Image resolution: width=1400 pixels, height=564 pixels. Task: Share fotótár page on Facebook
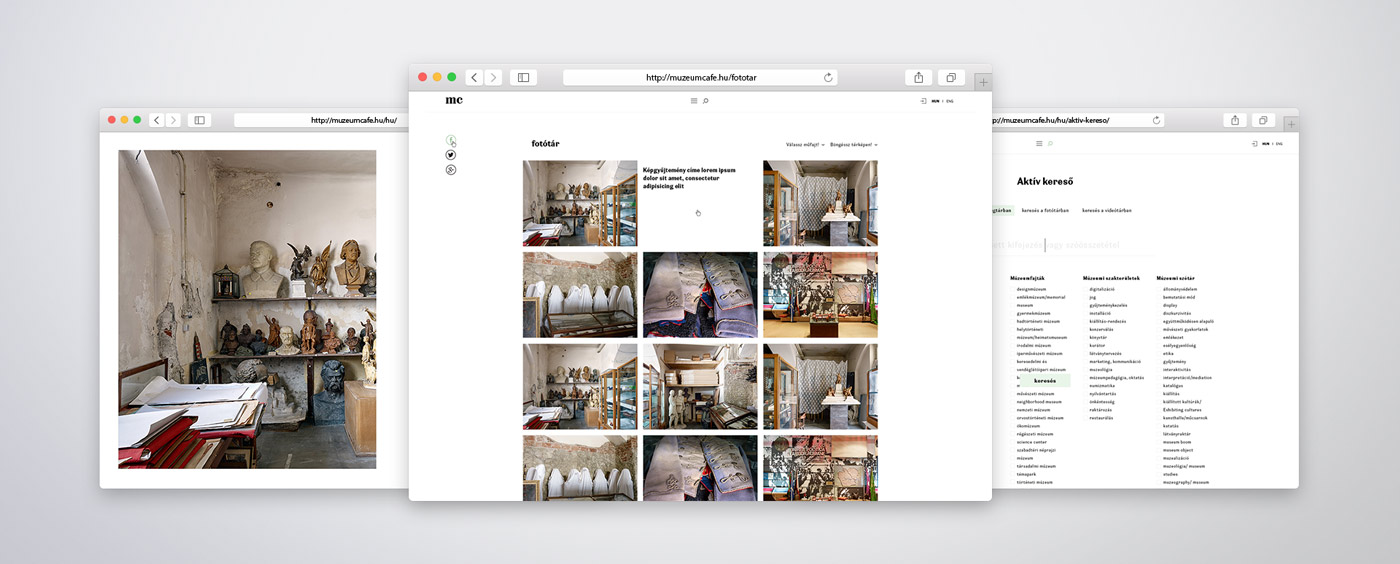pyautogui.click(x=451, y=140)
